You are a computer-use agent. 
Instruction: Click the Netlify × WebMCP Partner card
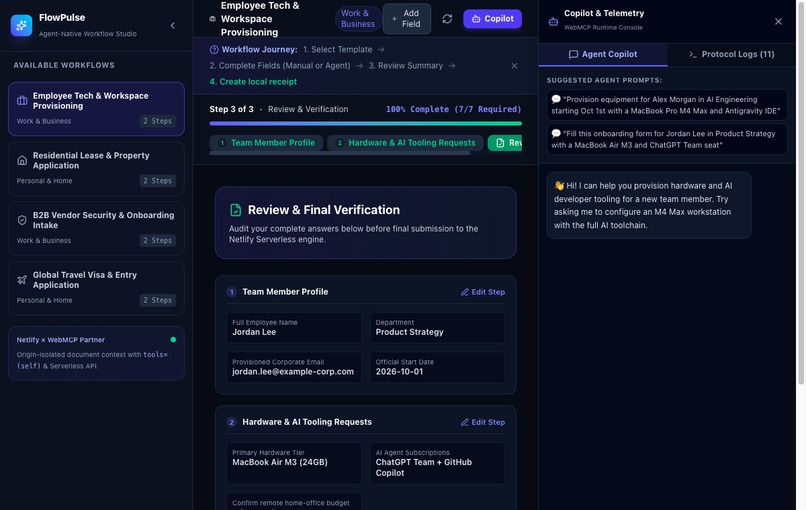tap(96, 353)
